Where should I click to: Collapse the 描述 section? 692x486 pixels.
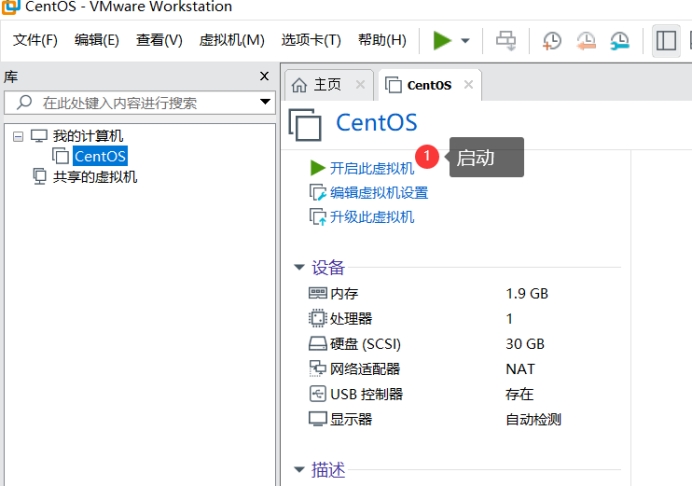[299, 469]
